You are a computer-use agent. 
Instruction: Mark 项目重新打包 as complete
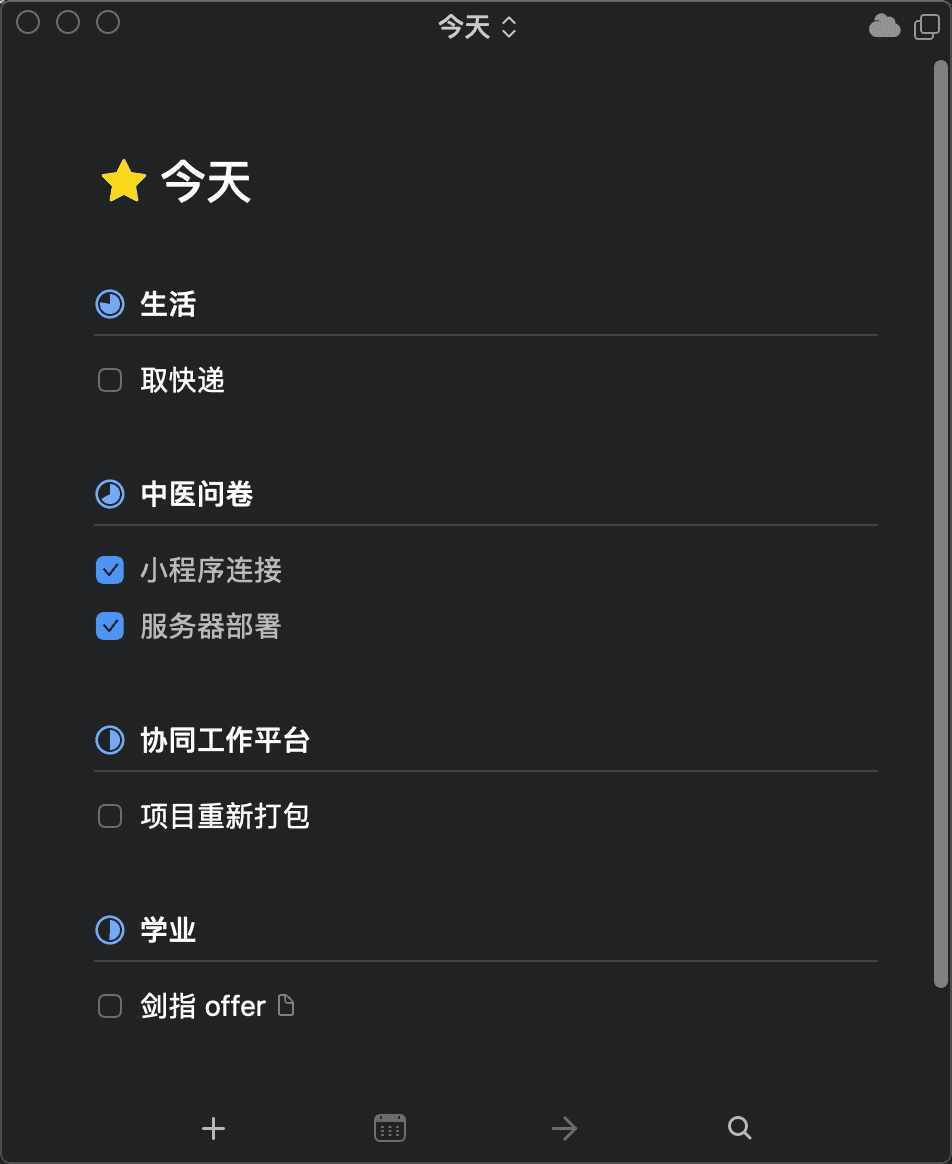tap(110, 816)
